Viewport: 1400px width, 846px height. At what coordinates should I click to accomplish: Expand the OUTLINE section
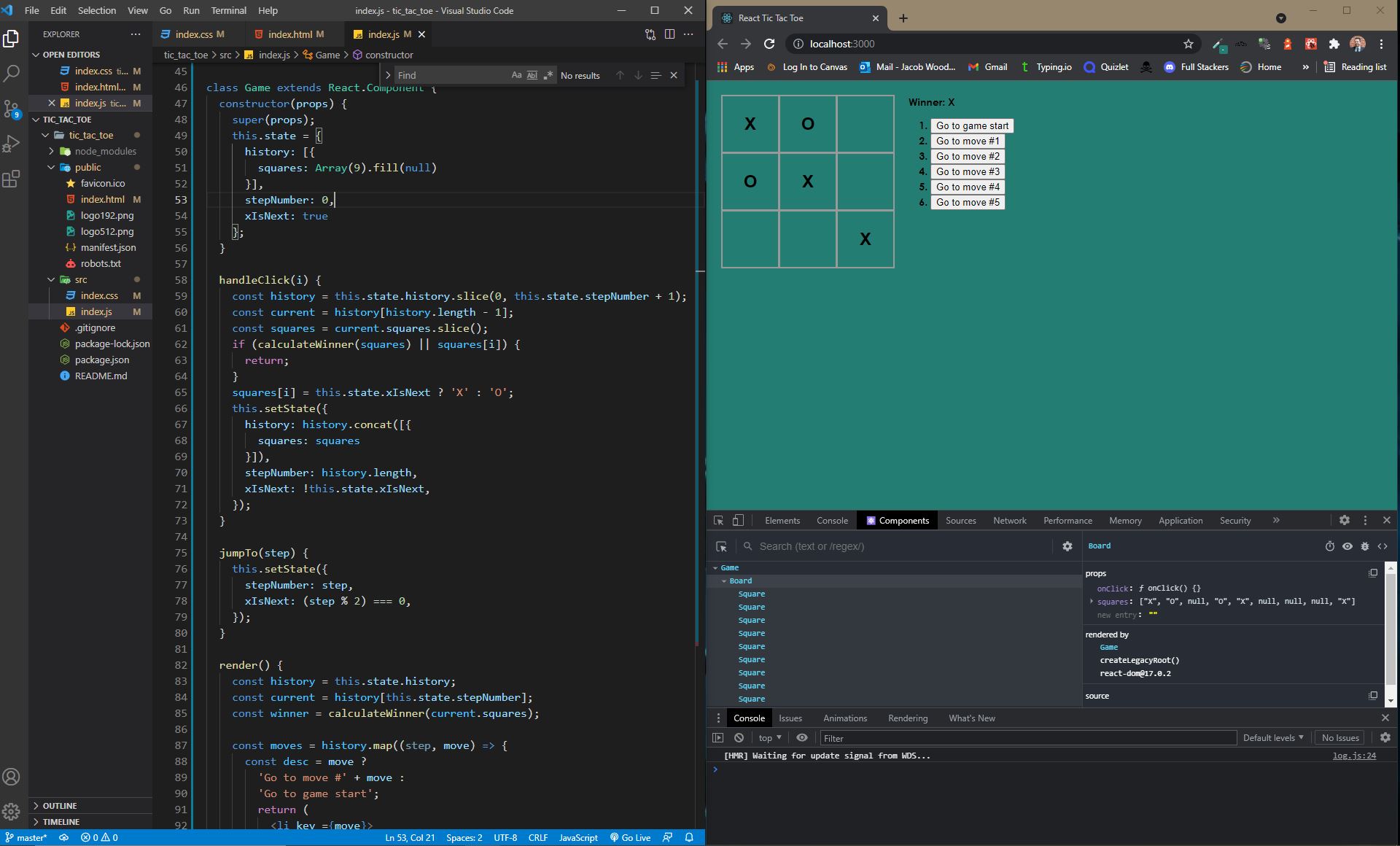[x=60, y=806]
